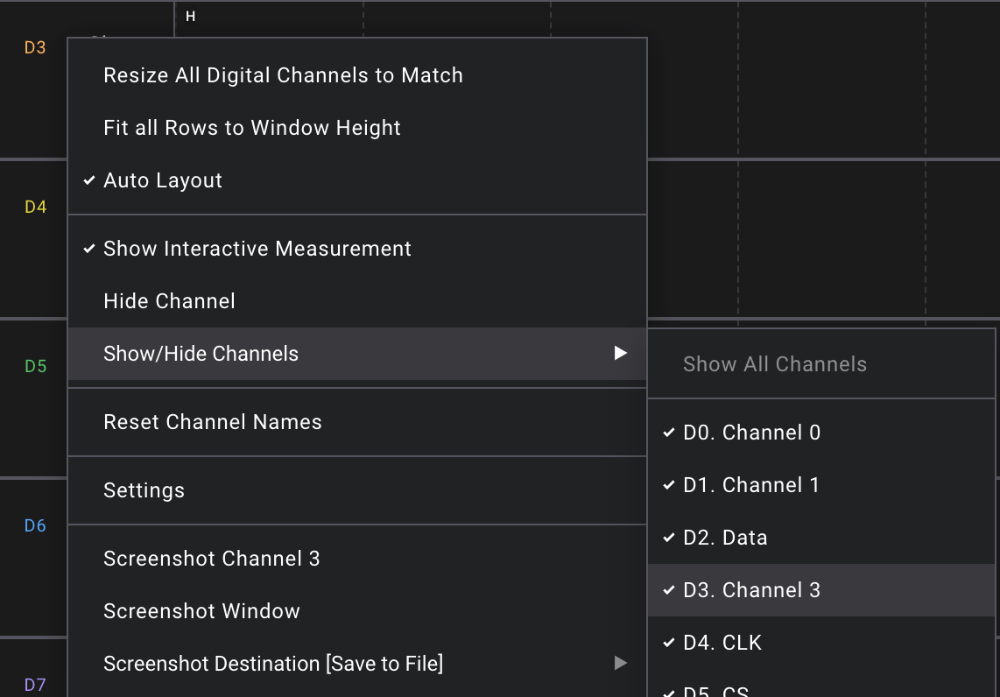Uncheck D1. Channel 1 visibility

tap(752, 484)
